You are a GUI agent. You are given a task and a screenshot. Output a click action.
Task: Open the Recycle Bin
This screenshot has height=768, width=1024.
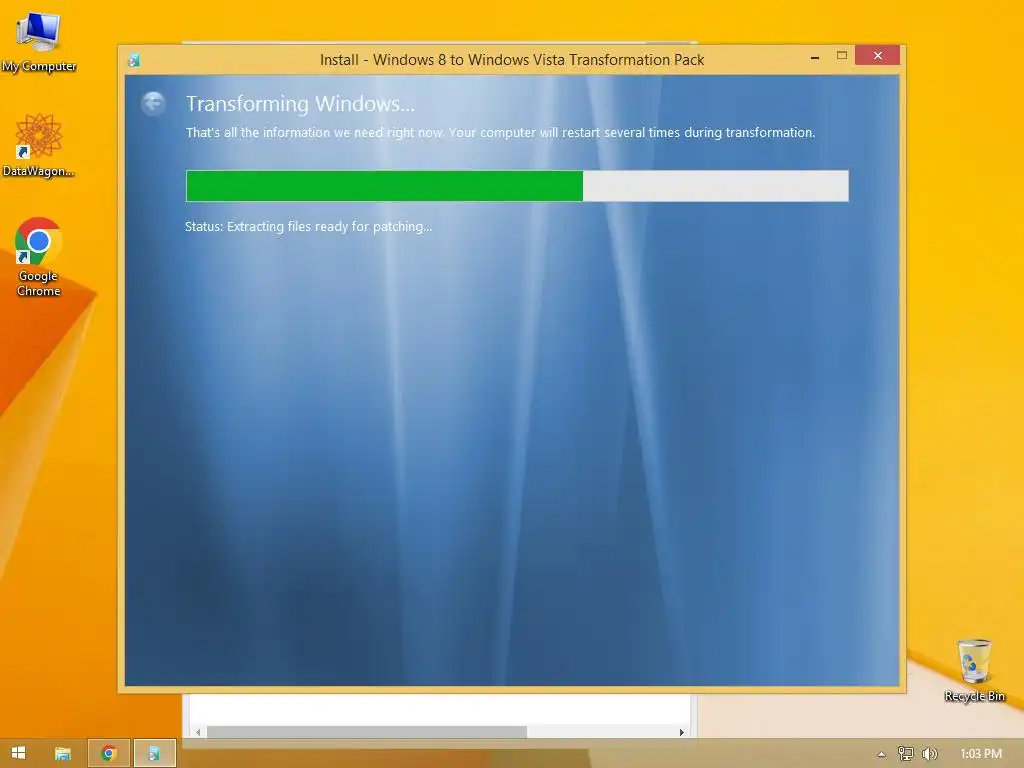point(974,671)
